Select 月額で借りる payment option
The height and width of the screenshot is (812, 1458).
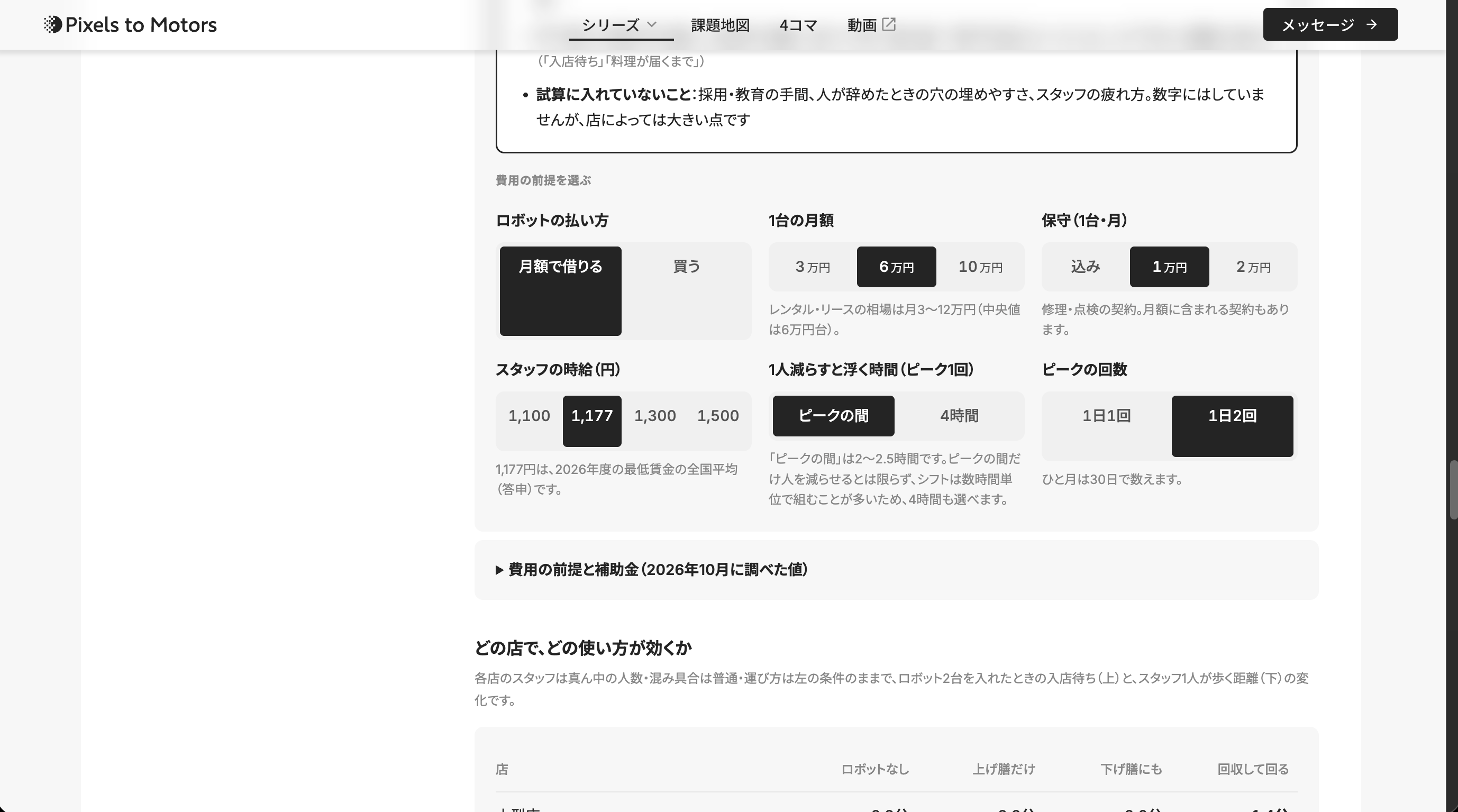point(560,291)
